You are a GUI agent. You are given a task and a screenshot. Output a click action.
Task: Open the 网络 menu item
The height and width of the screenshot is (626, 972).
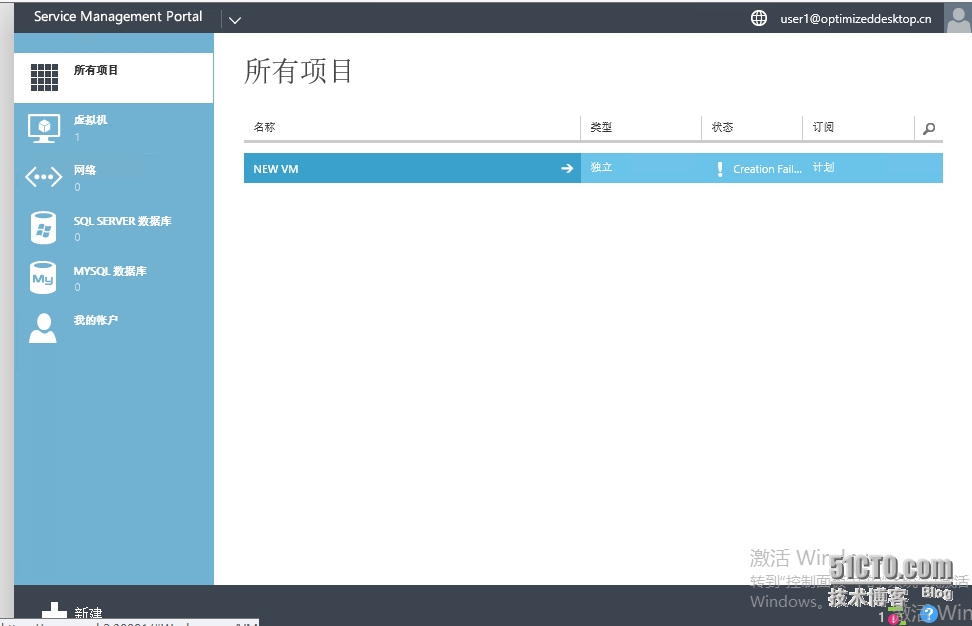pyautogui.click(x=113, y=178)
